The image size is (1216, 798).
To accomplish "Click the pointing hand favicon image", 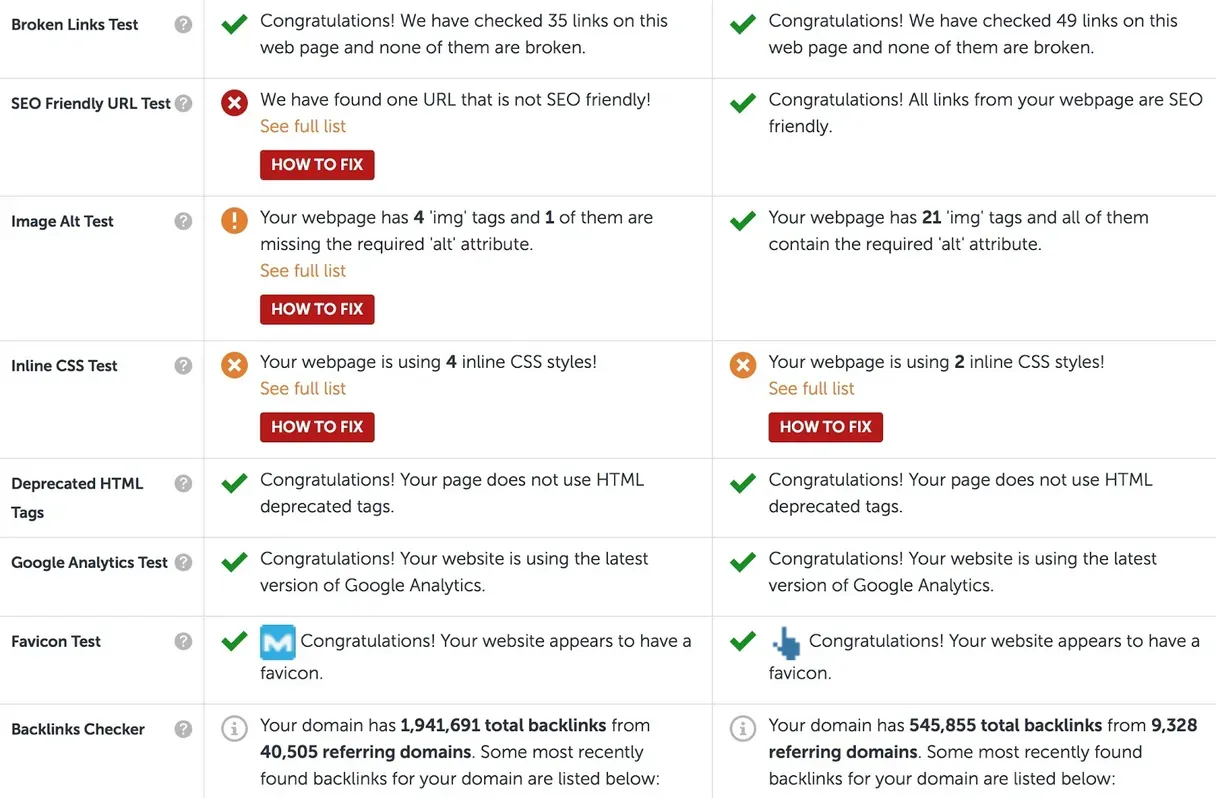I will (786, 642).
